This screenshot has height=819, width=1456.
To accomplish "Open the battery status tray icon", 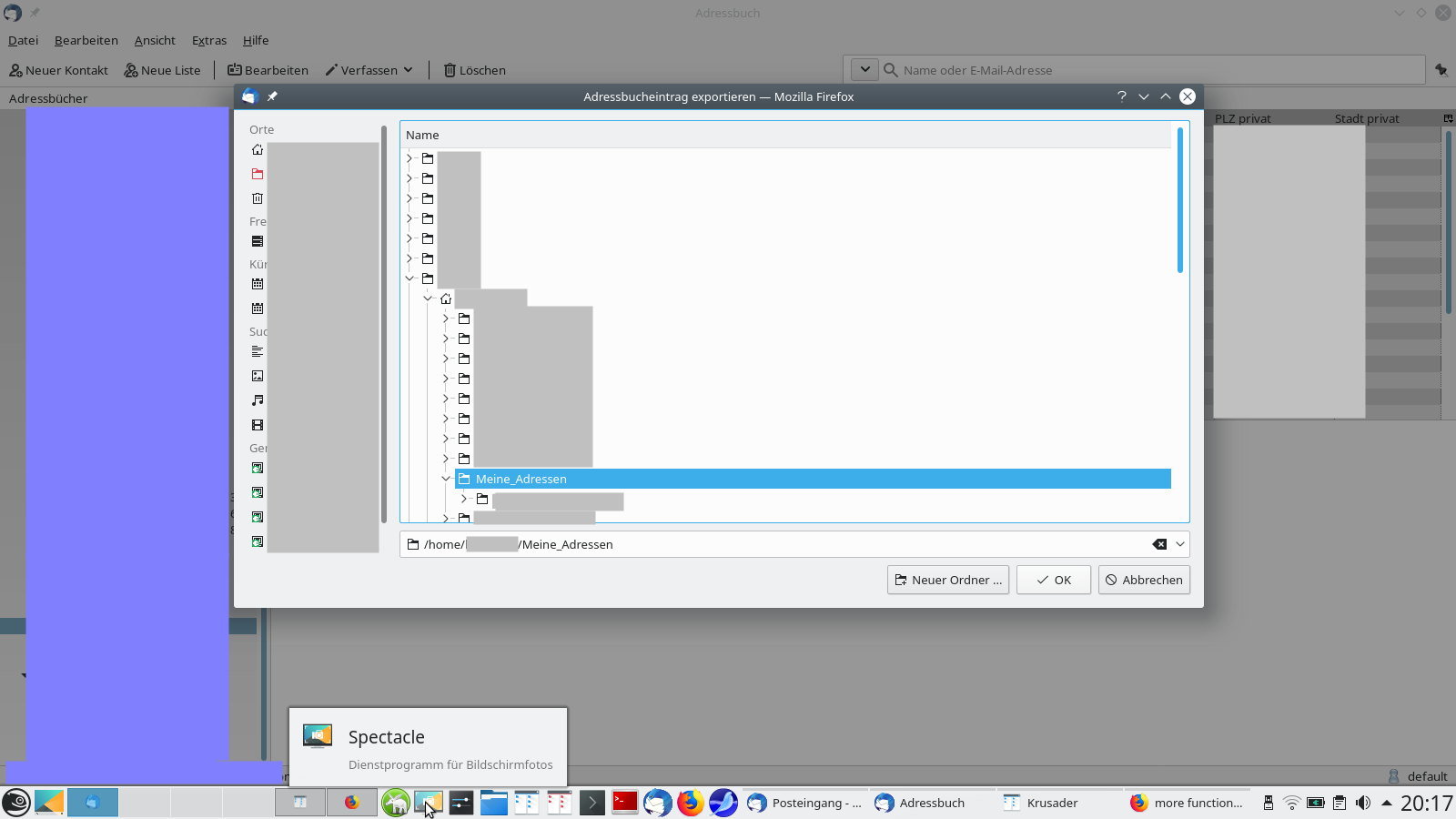I will pyautogui.click(x=1316, y=803).
